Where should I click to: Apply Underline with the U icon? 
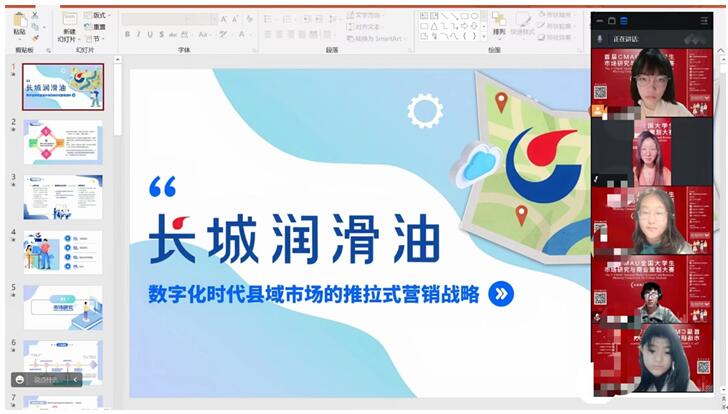click(150, 34)
